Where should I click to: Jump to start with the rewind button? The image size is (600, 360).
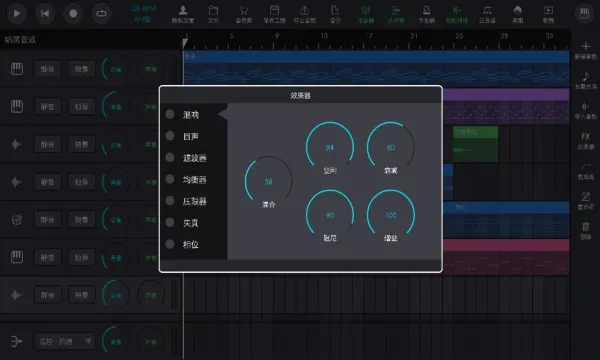45,13
